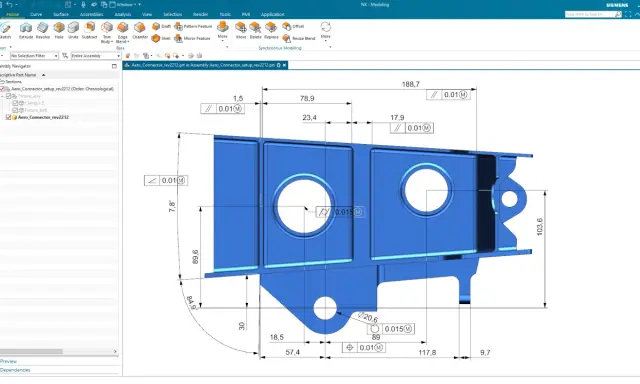640x384 pixels.
Task: Expand the Dependencies section
Action: coord(15,370)
